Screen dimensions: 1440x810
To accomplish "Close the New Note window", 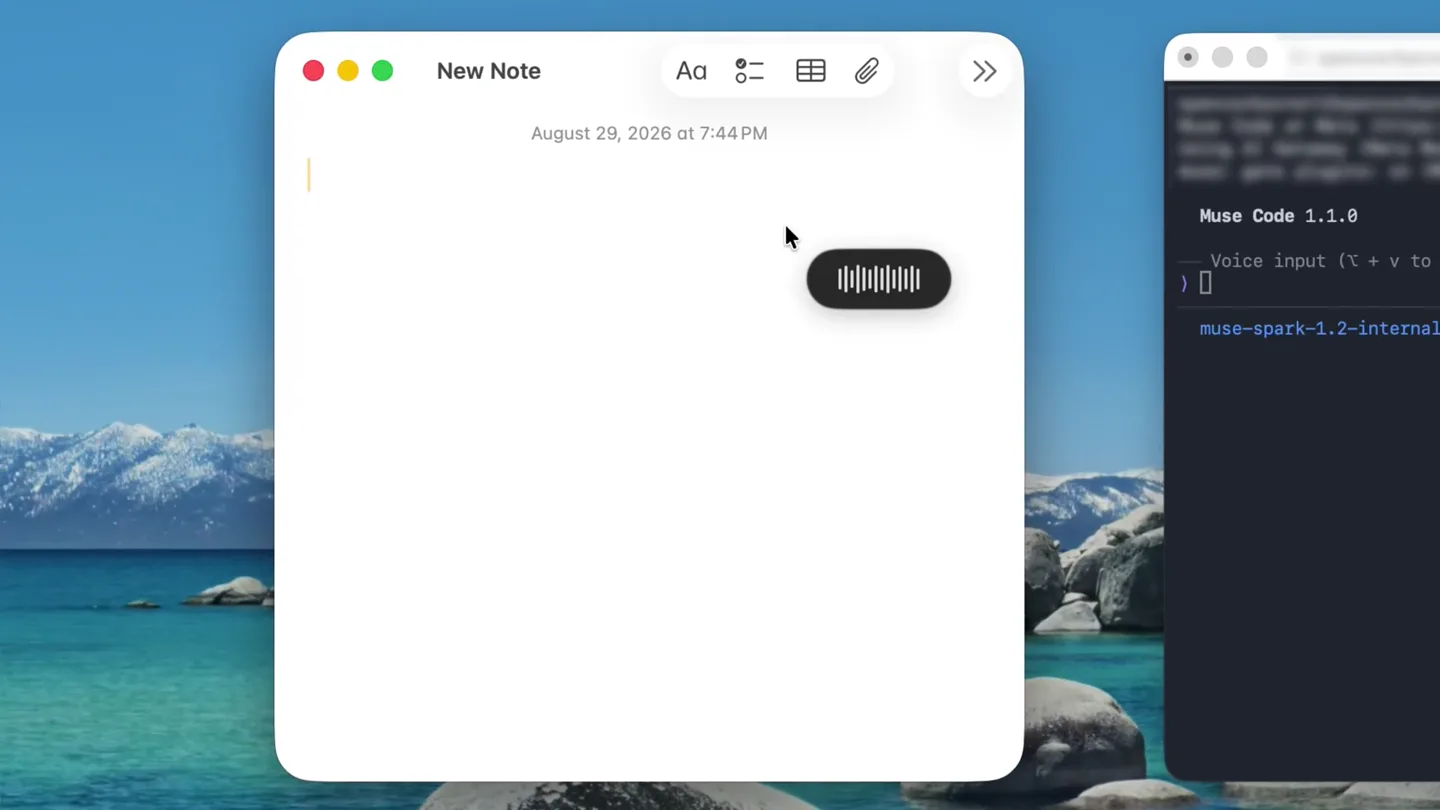I will (x=313, y=71).
